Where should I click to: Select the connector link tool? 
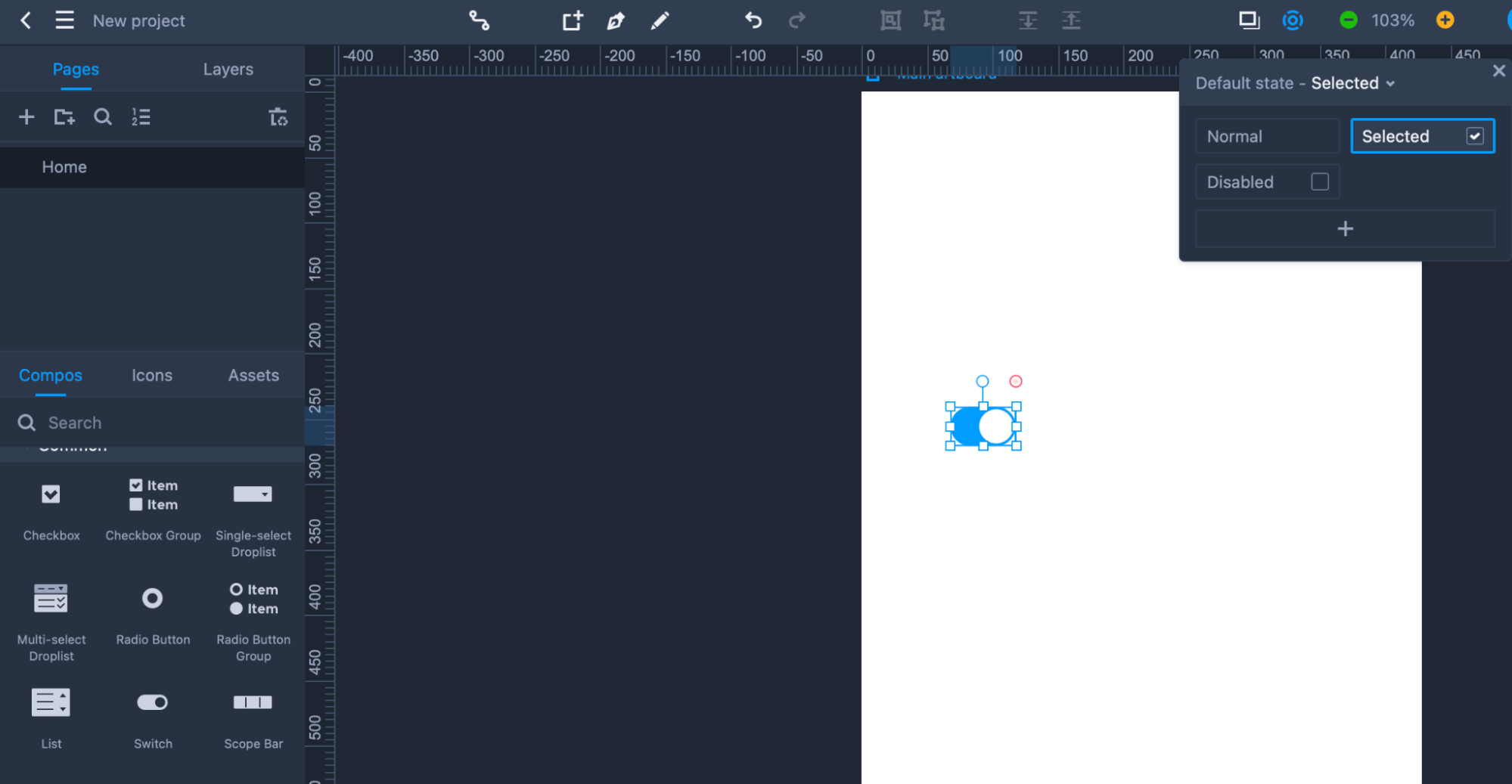pyautogui.click(x=479, y=20)
